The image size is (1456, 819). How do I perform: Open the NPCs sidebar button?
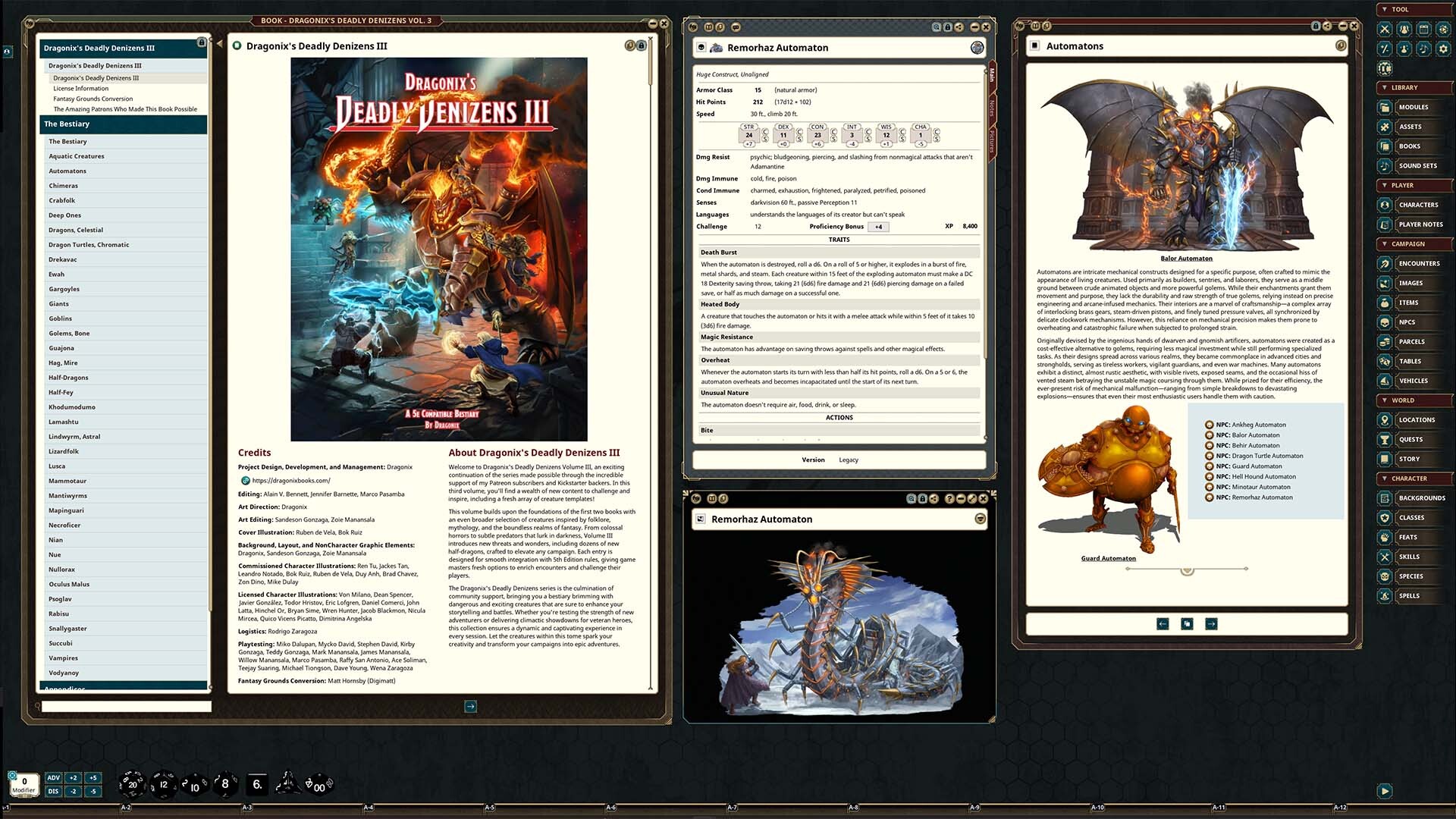click(x=1415, y=322)
